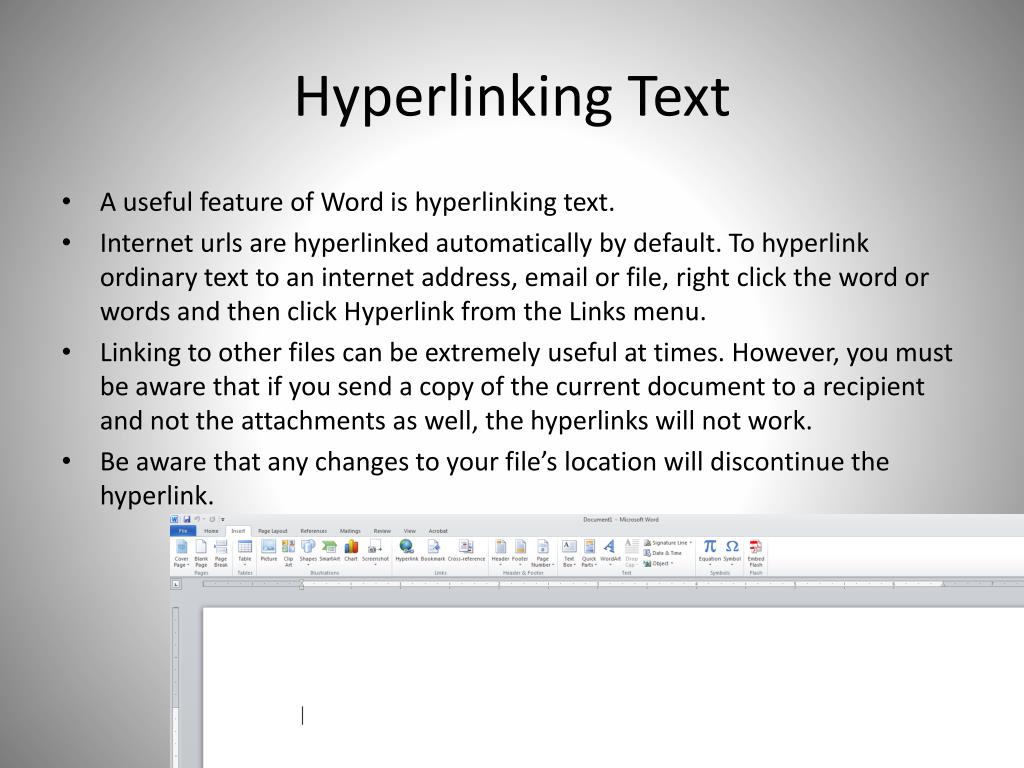Viewport: 1024px width, 768px height.
Task: Click the Hyperlink button in Links group
Action: pos(407,551)
